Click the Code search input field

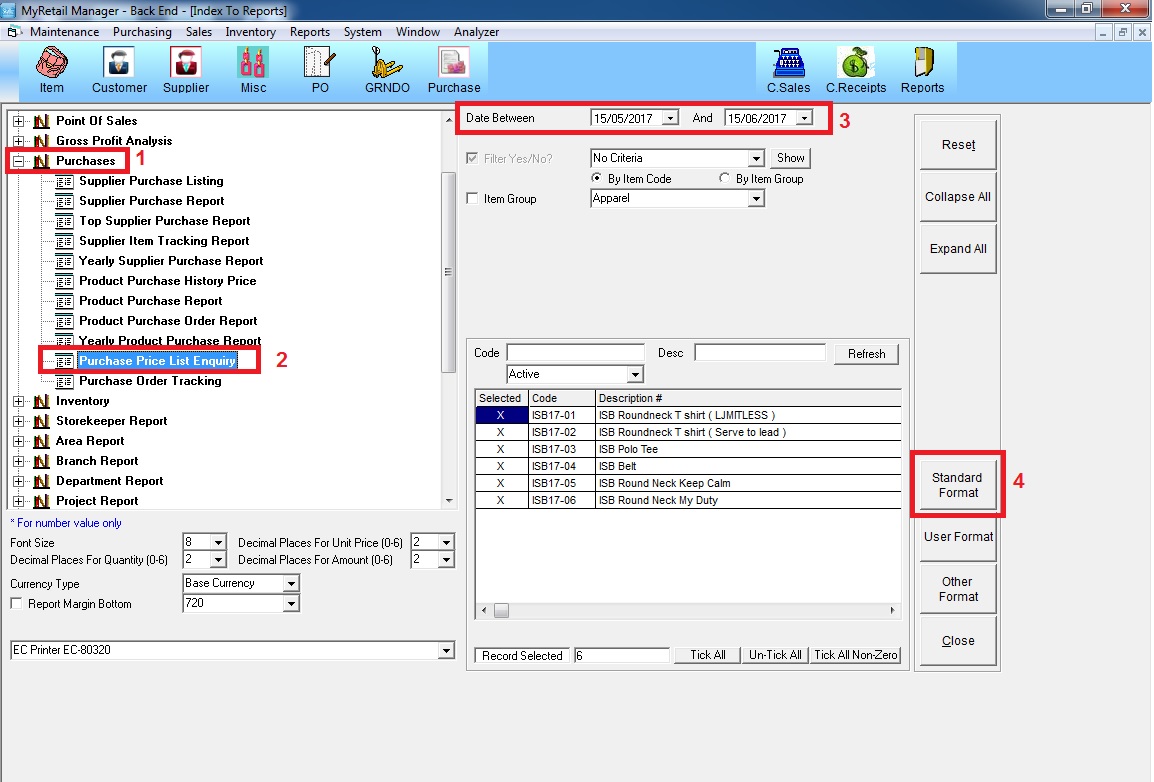point(575,353)
